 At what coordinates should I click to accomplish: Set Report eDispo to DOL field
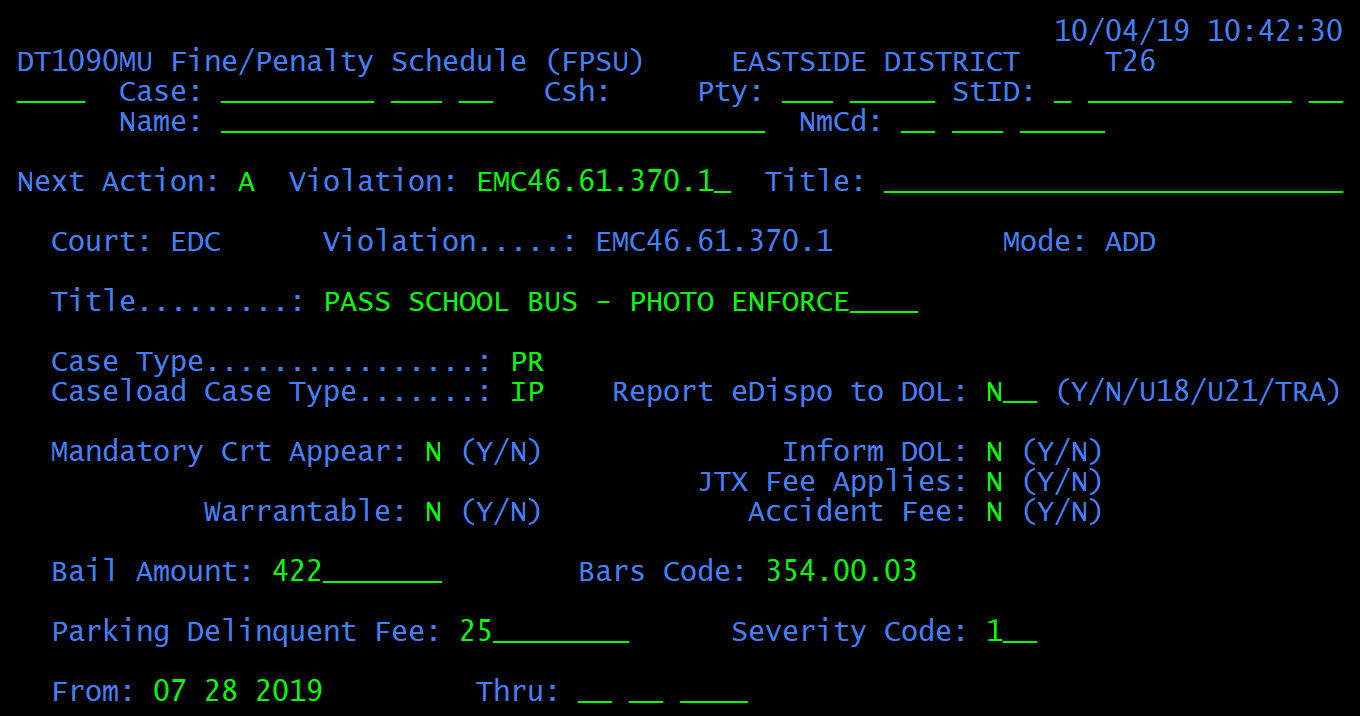tap(1011, 392)
